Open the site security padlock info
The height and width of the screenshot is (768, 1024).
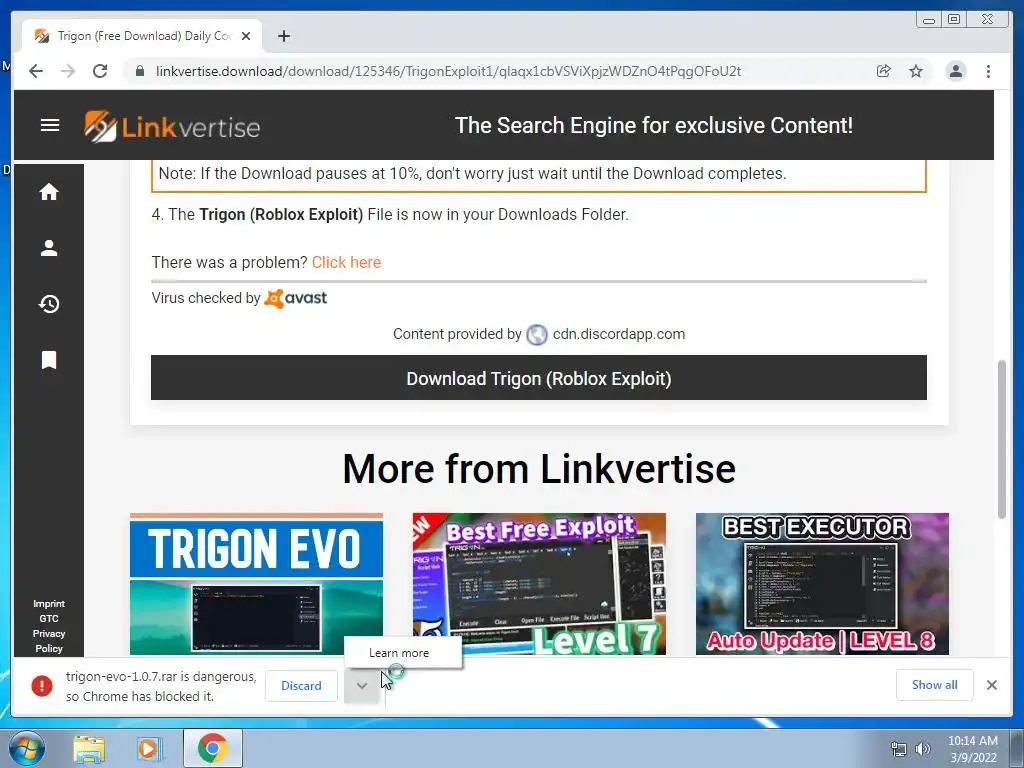(x=139, y=71)
